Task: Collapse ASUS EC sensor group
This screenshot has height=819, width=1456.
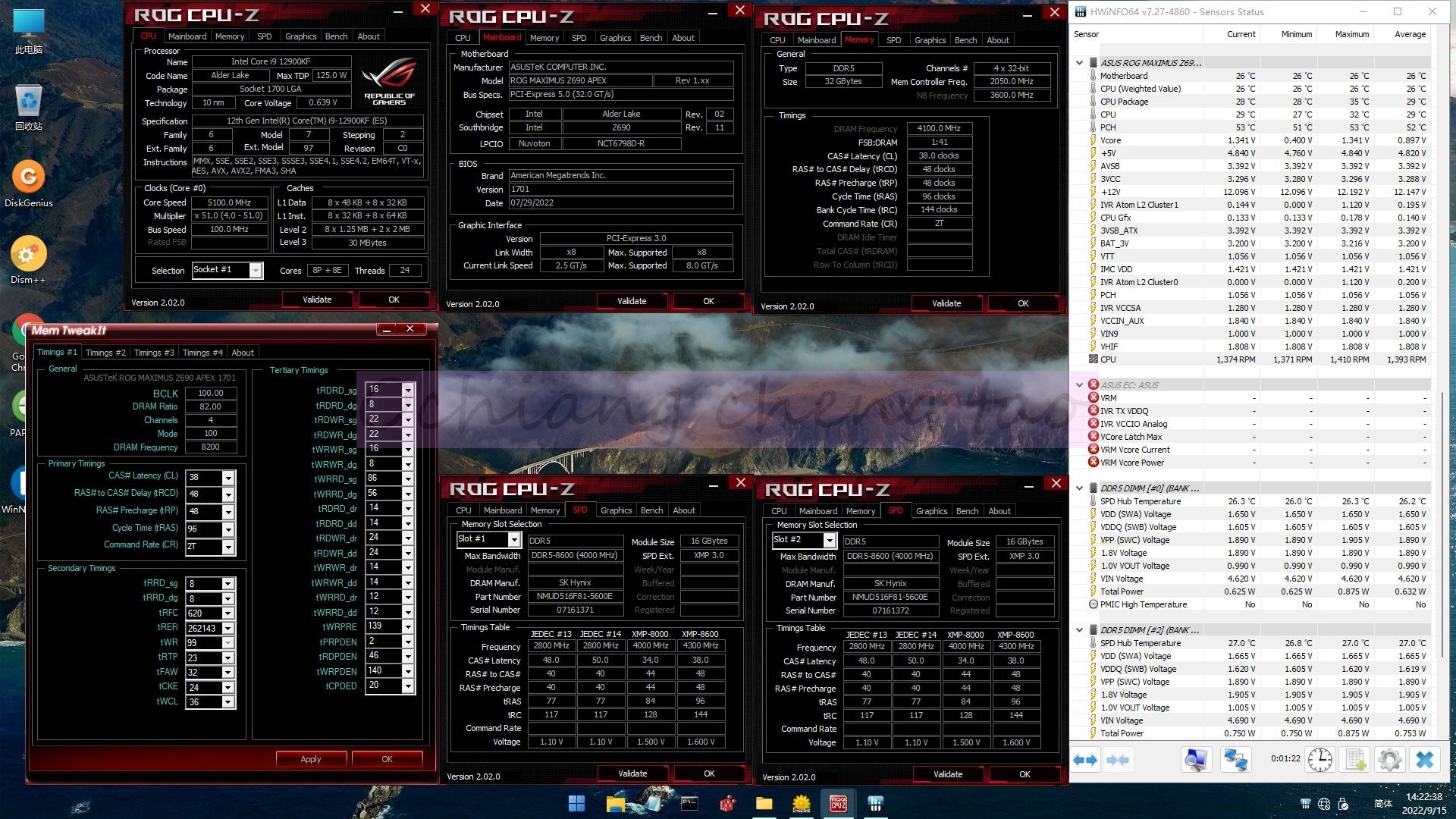Action: (1079, 384)
